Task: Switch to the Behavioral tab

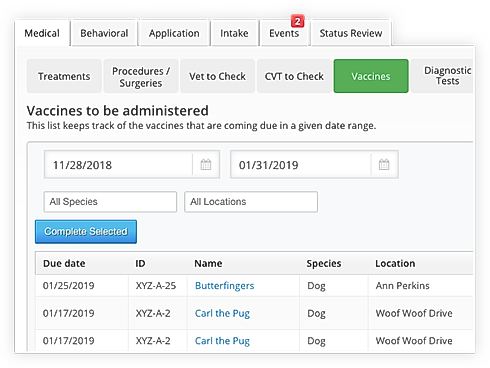Action: tap(104, 33)
